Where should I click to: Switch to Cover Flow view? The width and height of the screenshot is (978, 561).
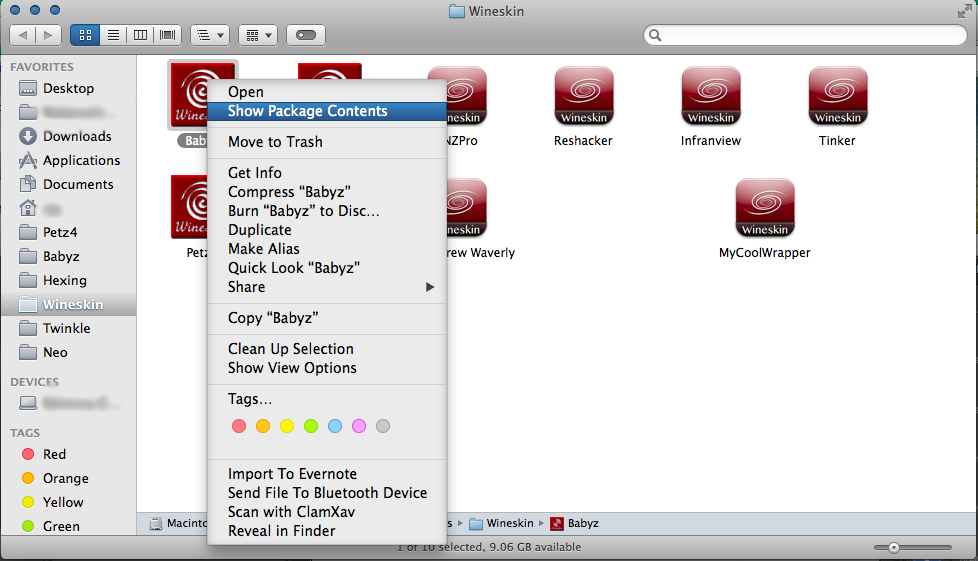coord(168,35)
